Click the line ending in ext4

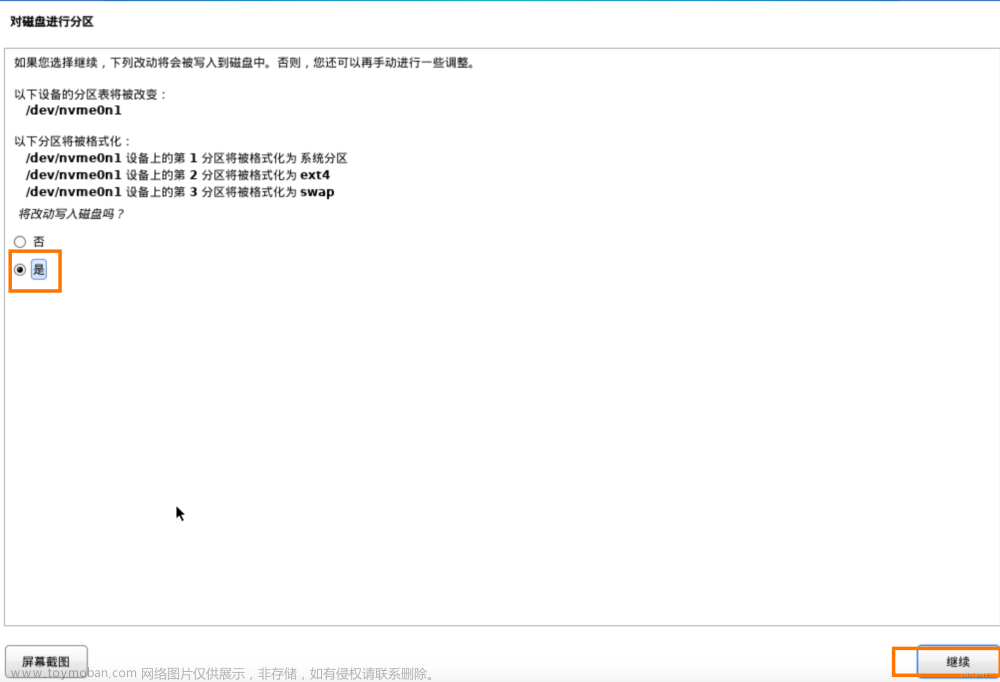pyautogui.click(x=178, y=175)
